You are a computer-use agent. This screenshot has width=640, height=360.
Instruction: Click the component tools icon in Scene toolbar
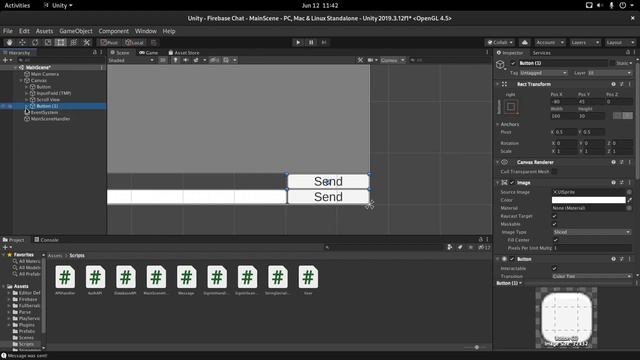[360, 60]
